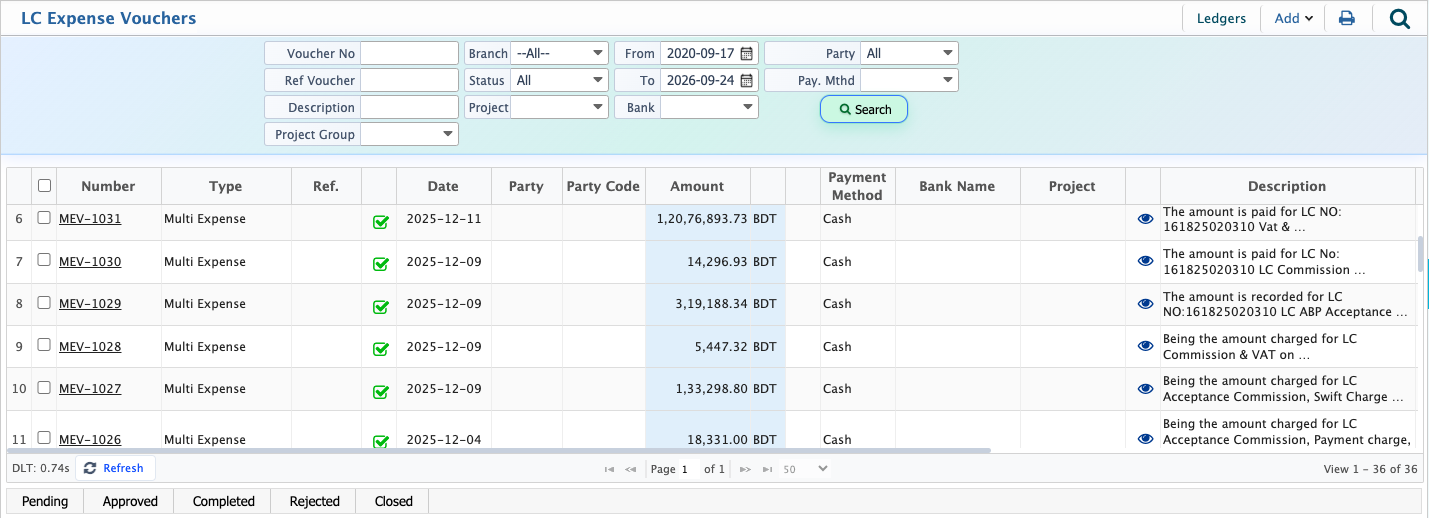This screenshot has width=1429, height=518.
Task: Open the Bank filter dropdown
Action: [x=709, y=107]
